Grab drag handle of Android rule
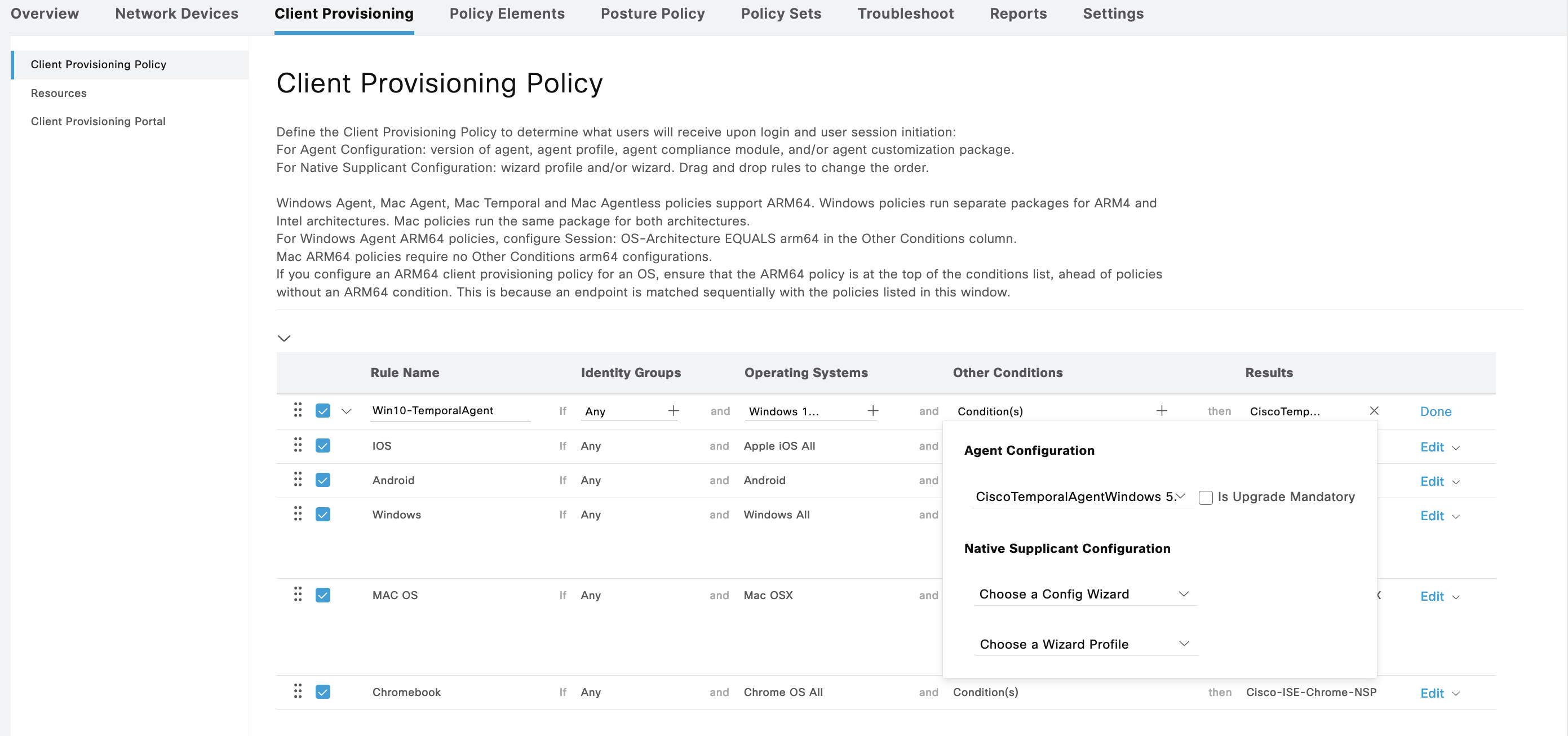 [x=298, y=480]
